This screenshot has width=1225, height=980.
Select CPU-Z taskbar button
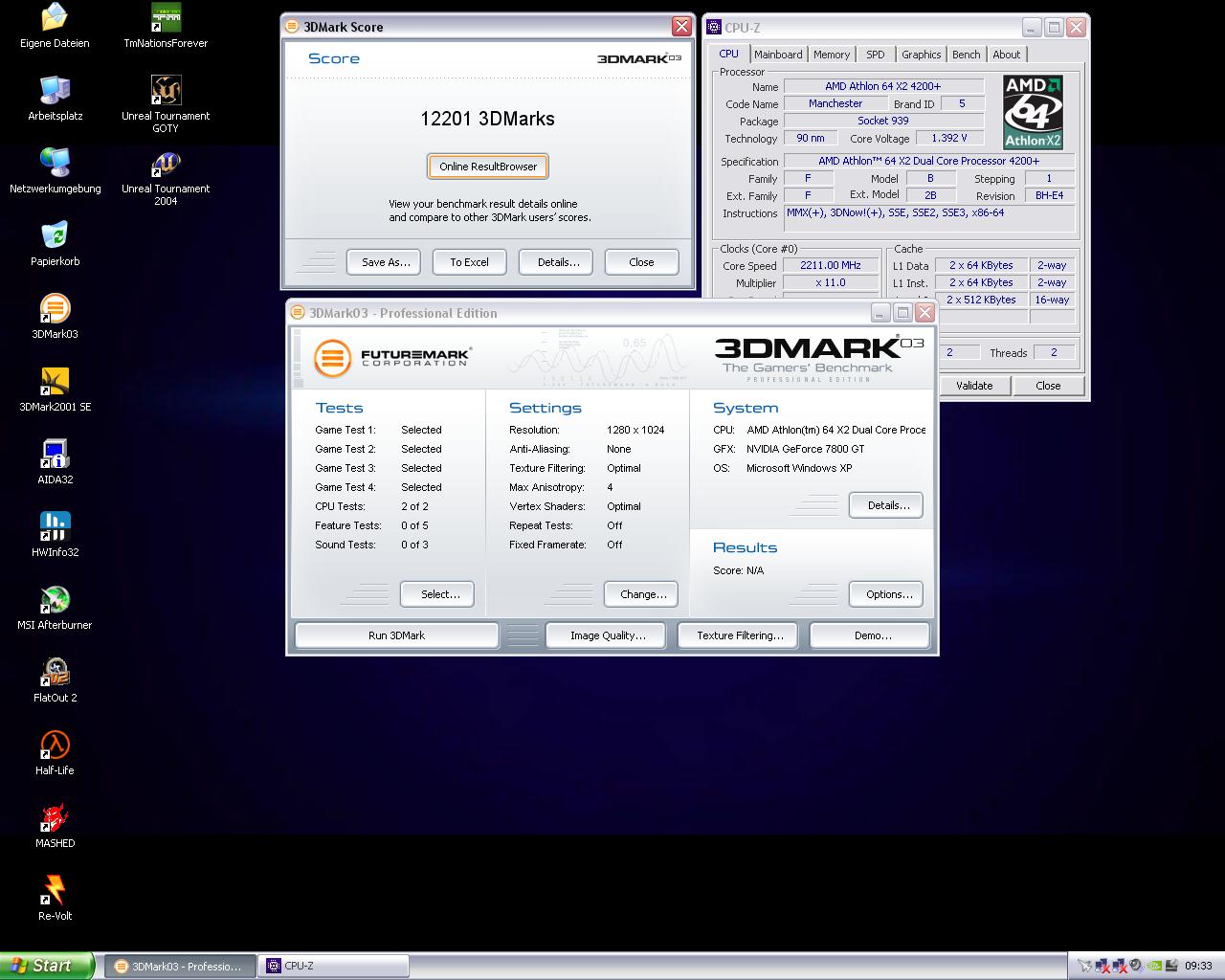[334, 967]
